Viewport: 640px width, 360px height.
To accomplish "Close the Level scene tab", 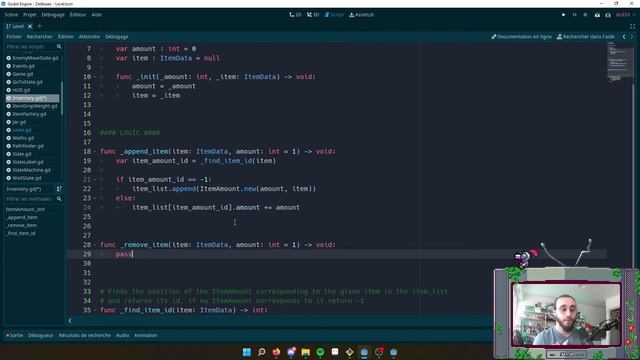I will click(30, 26).
